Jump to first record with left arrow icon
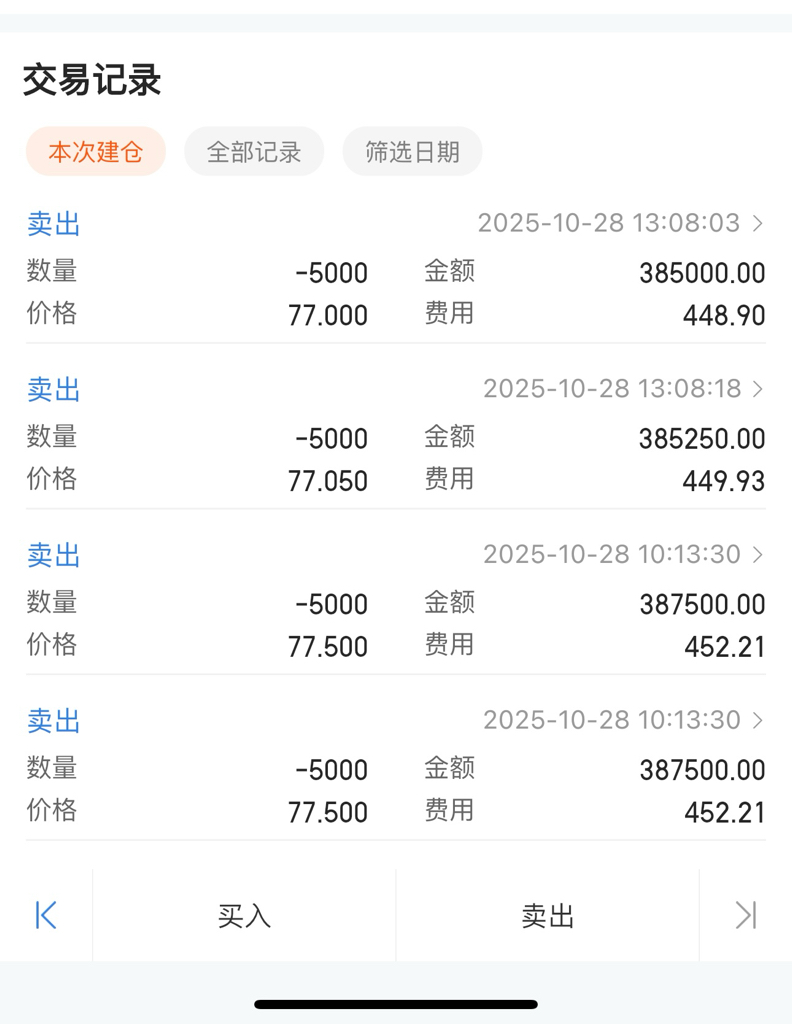The width and height of the screenshot is (792, 1024). pos(46,915)
